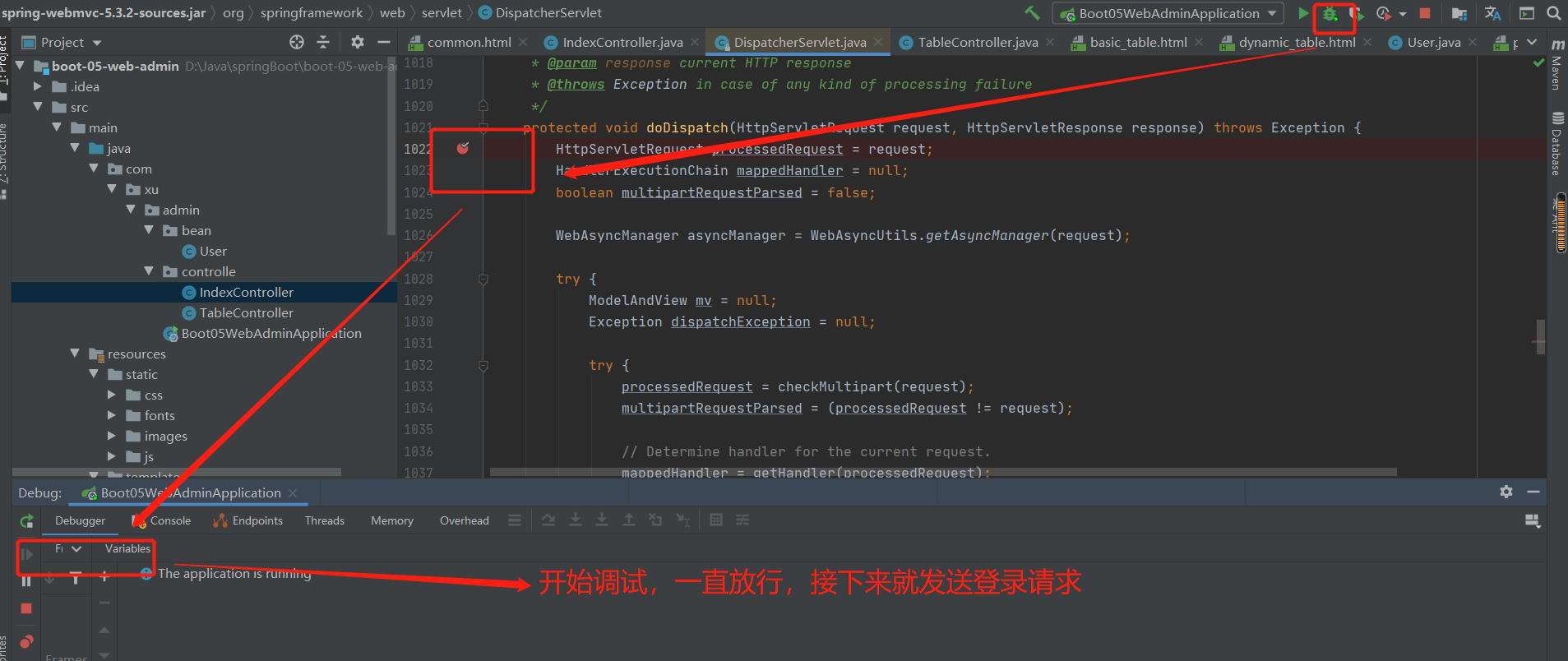Collapse the bean package node
1568x661 pixels.
149,230
